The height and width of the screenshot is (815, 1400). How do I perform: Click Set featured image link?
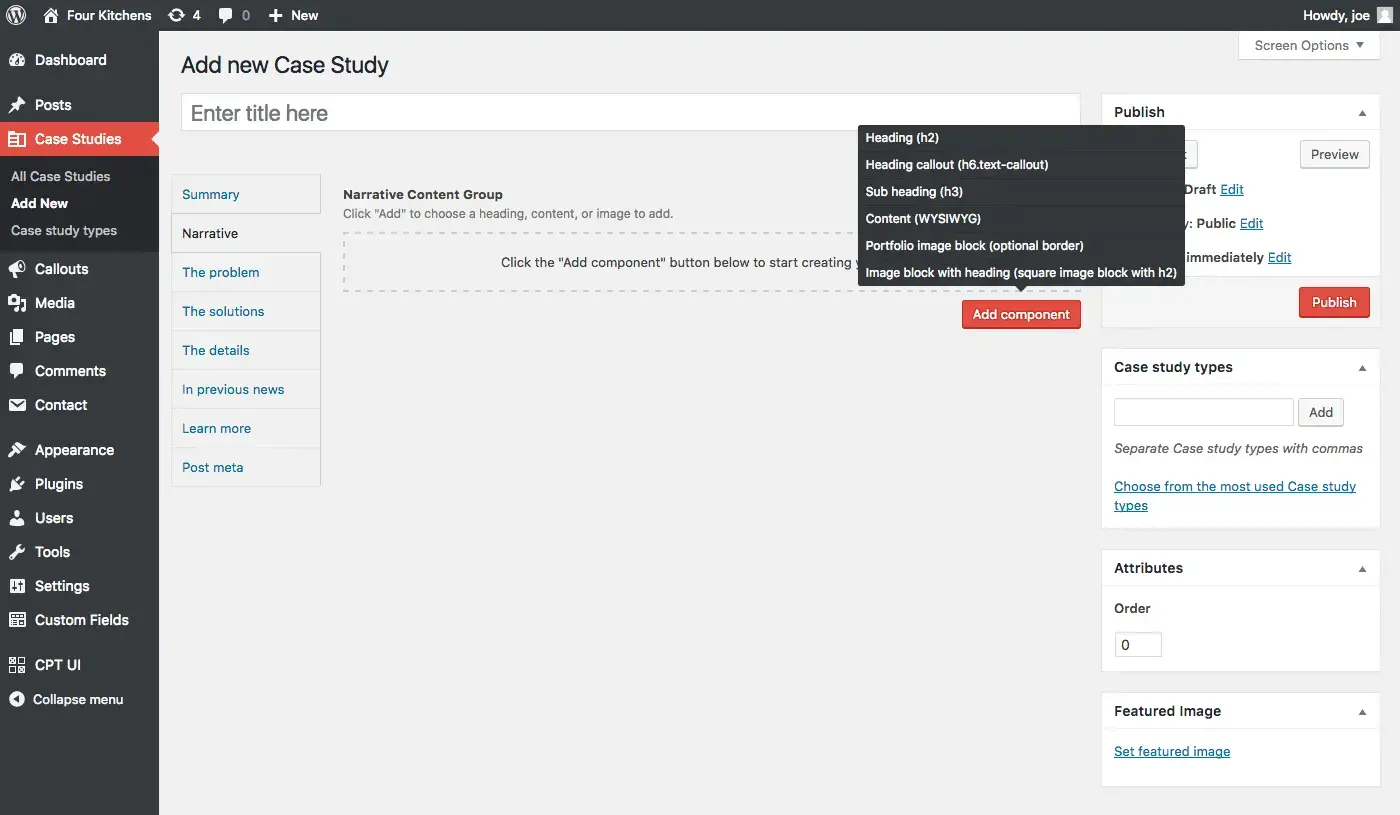coord(1172,751)
